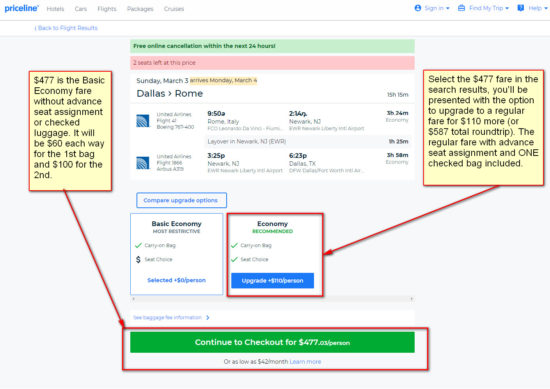The width and height of the screenshot is (550, 389).
Task: Open Learn more about monthly payments
Action: (305, 362)
